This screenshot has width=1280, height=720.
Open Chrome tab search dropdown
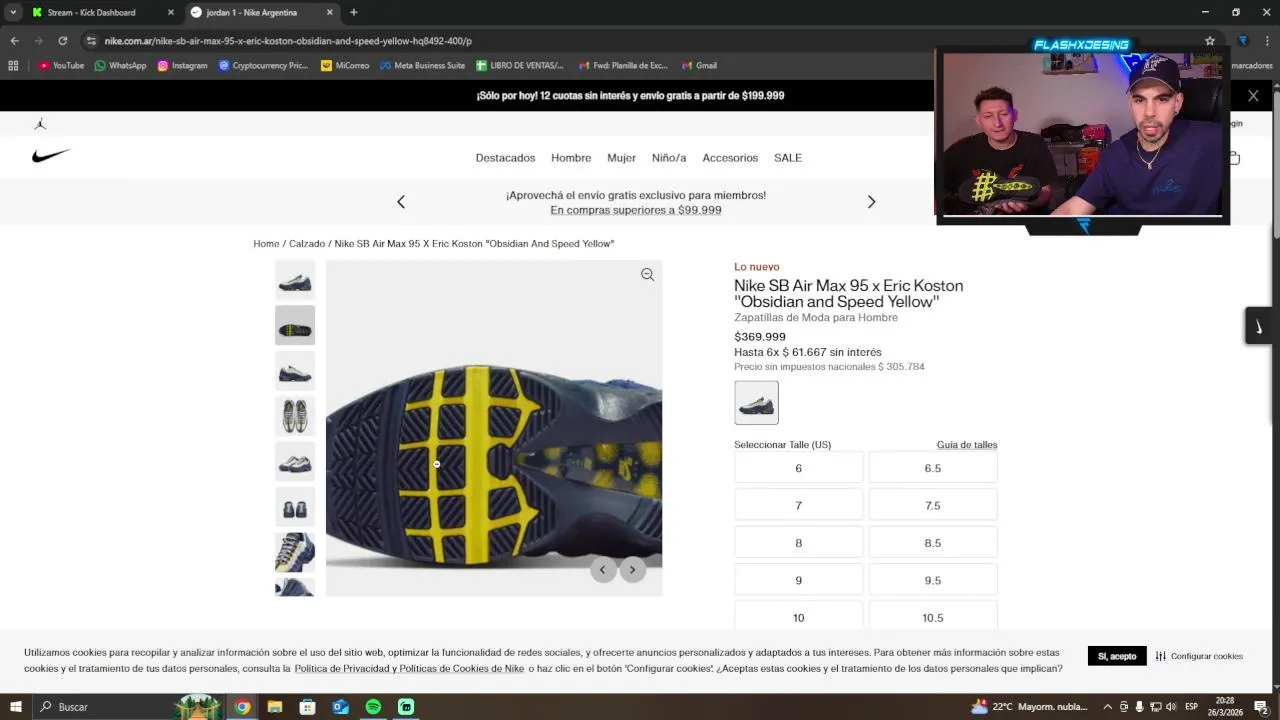point(13,12)
